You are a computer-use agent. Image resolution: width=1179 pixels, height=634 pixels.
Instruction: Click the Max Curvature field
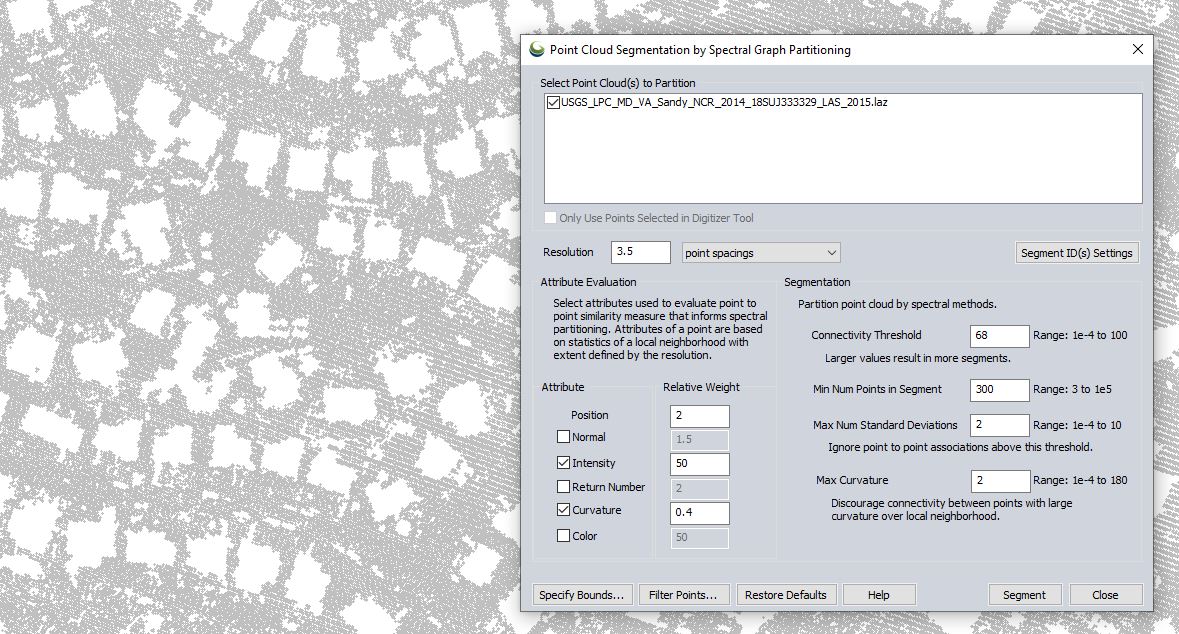tap(999, 481)
